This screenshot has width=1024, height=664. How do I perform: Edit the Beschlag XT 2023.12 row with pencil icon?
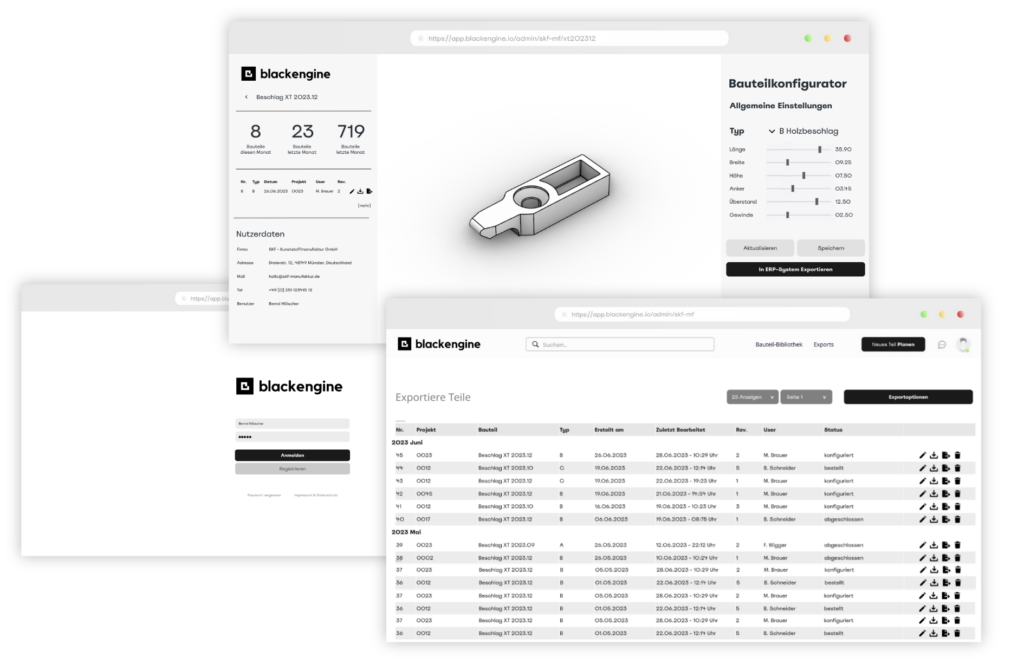tap(922, 455)
